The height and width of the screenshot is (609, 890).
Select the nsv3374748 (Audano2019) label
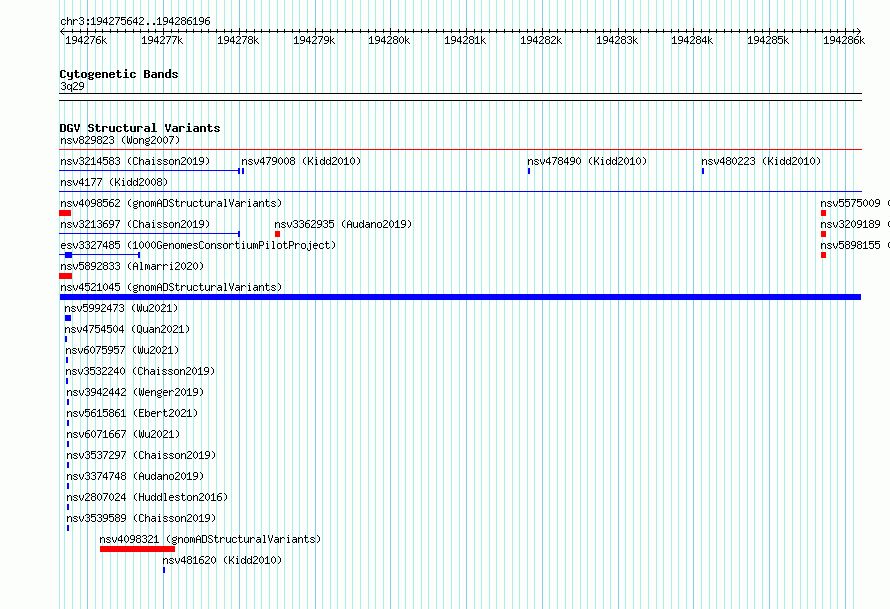coord(135,476)
